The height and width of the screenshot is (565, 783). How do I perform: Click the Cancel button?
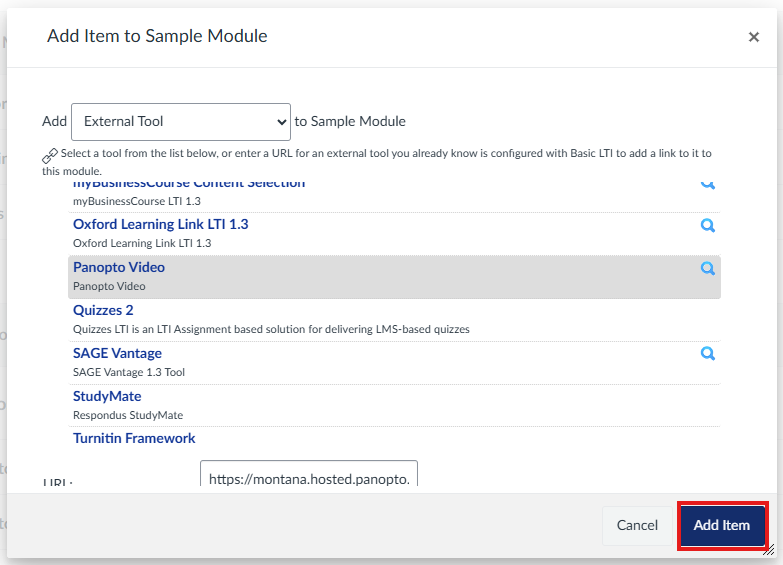[637, 525]
